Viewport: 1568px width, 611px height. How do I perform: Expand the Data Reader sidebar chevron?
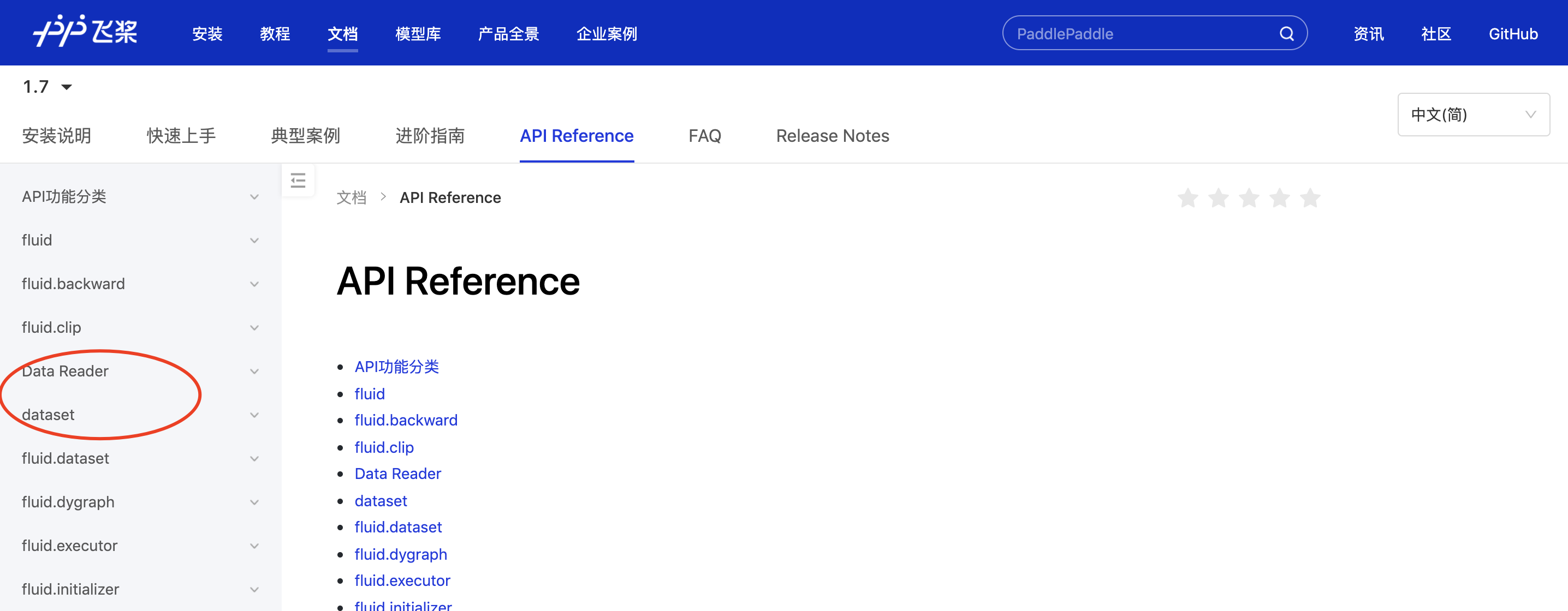coord(254,372)
